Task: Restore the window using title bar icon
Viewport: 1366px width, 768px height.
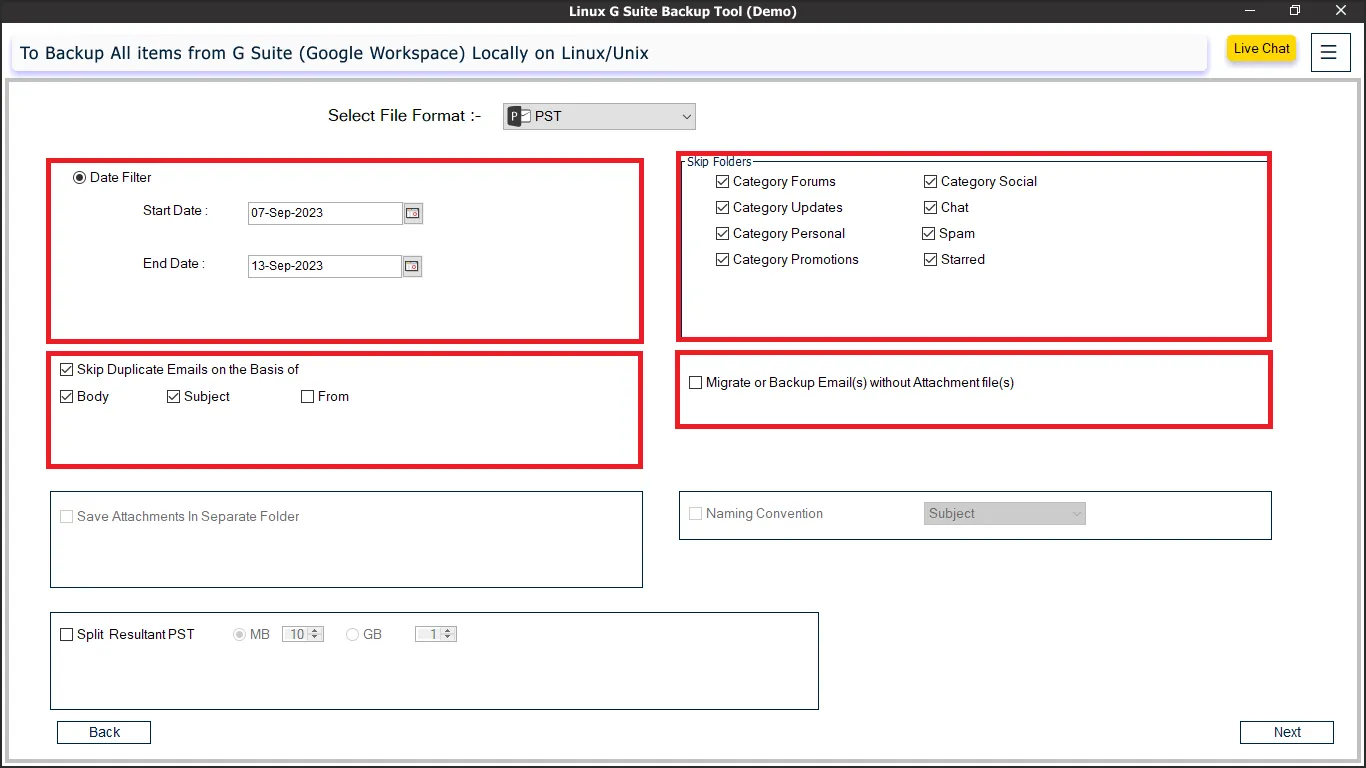Action: point(1295,11)
